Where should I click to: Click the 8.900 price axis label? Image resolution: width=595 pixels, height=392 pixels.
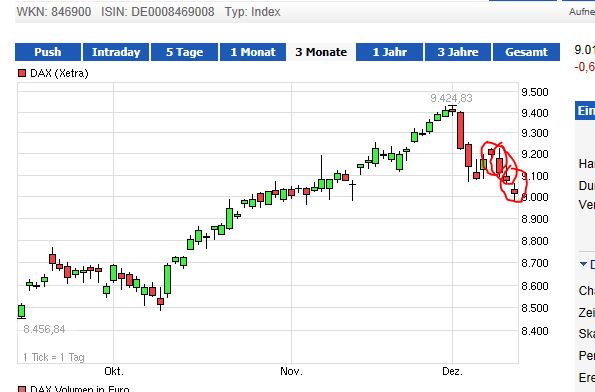coord(535,219)
